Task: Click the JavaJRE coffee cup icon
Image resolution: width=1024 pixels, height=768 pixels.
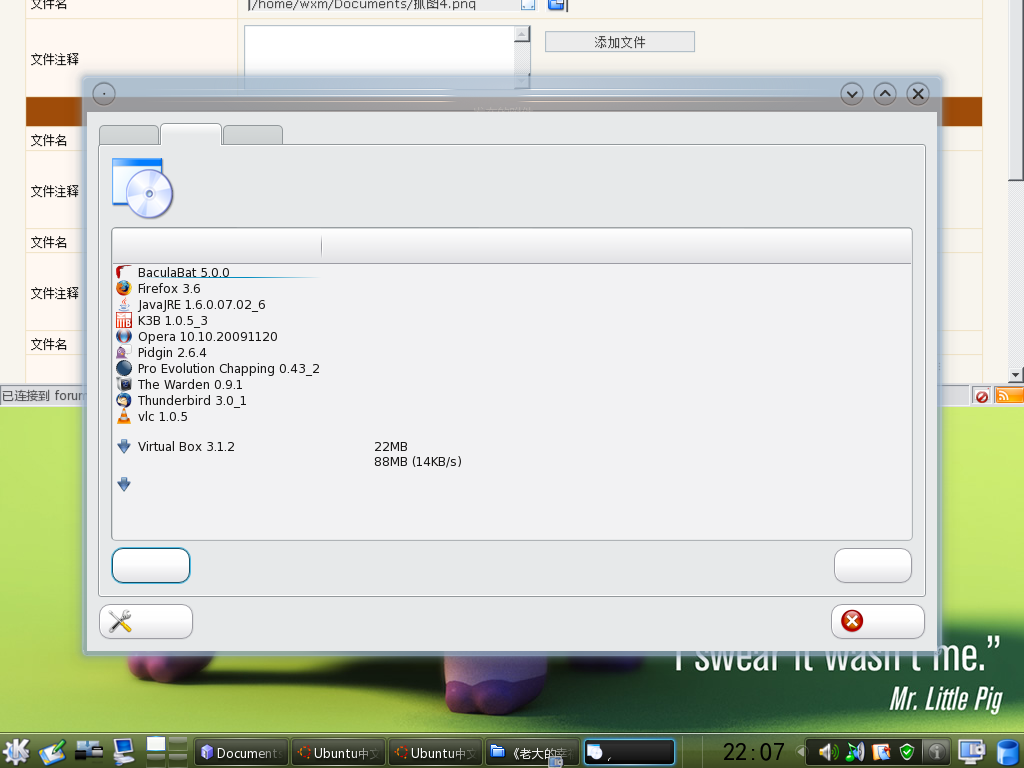Action: [123, 304]
